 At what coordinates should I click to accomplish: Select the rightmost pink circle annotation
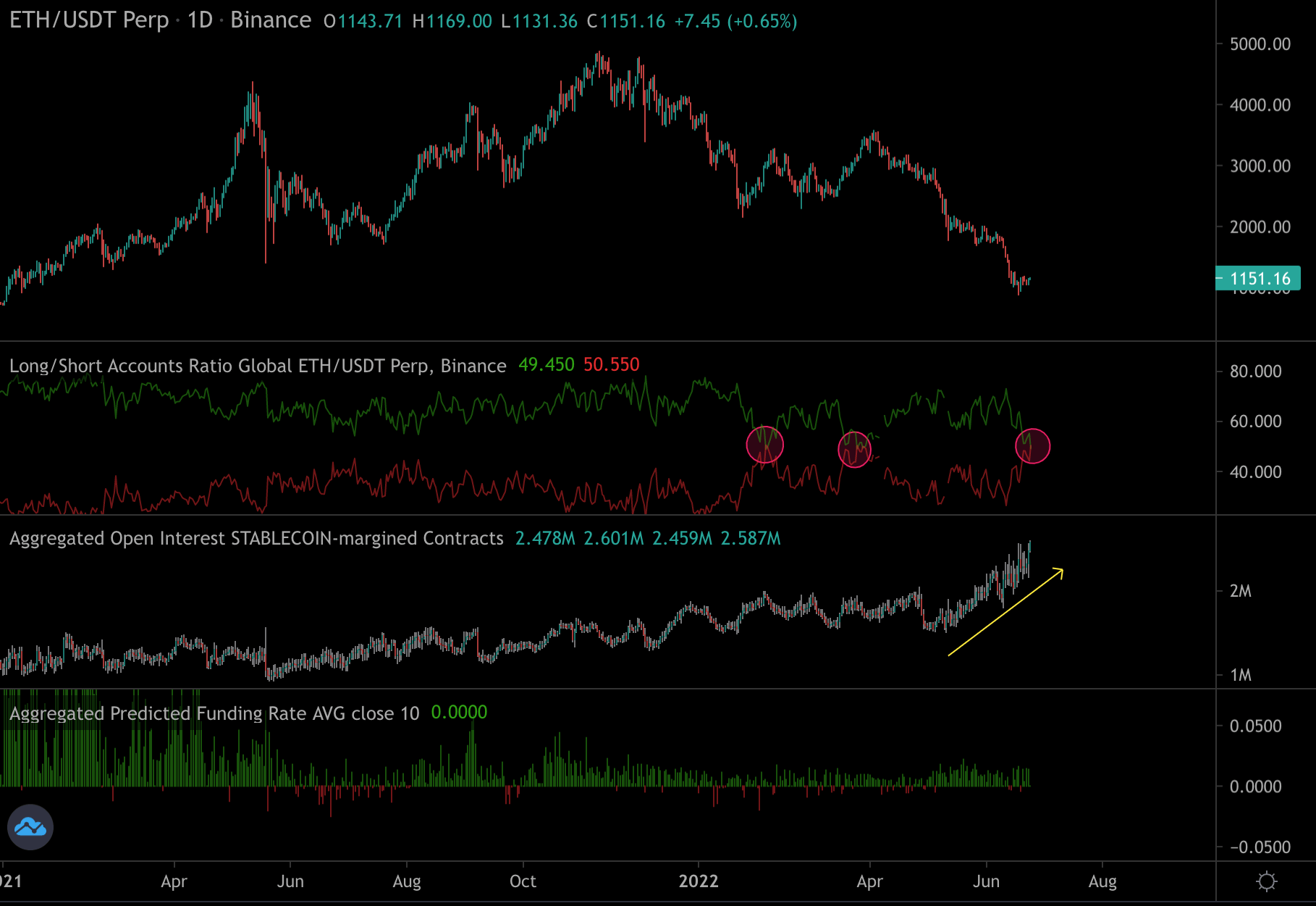click(x=1032, y=446)
